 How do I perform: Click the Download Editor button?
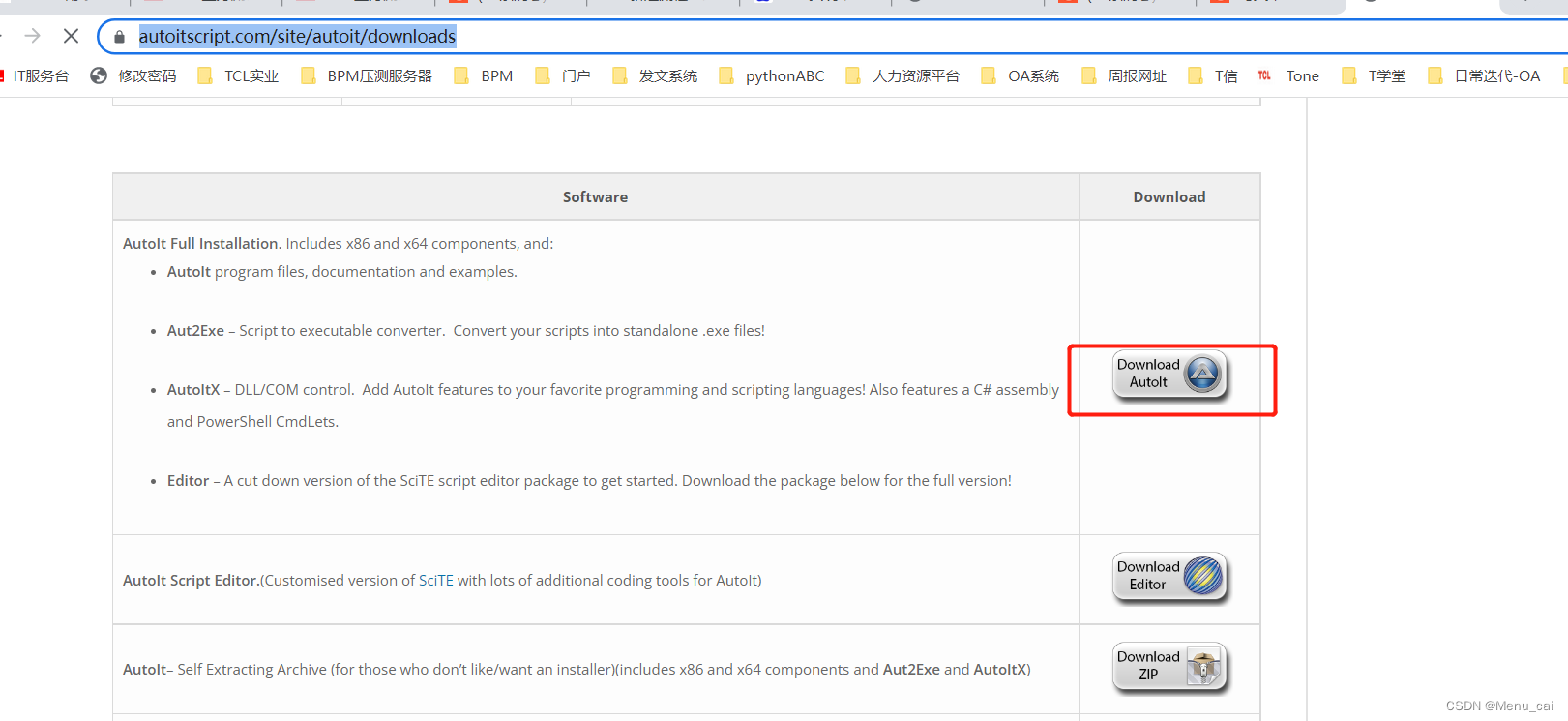tap(1170, 577)
